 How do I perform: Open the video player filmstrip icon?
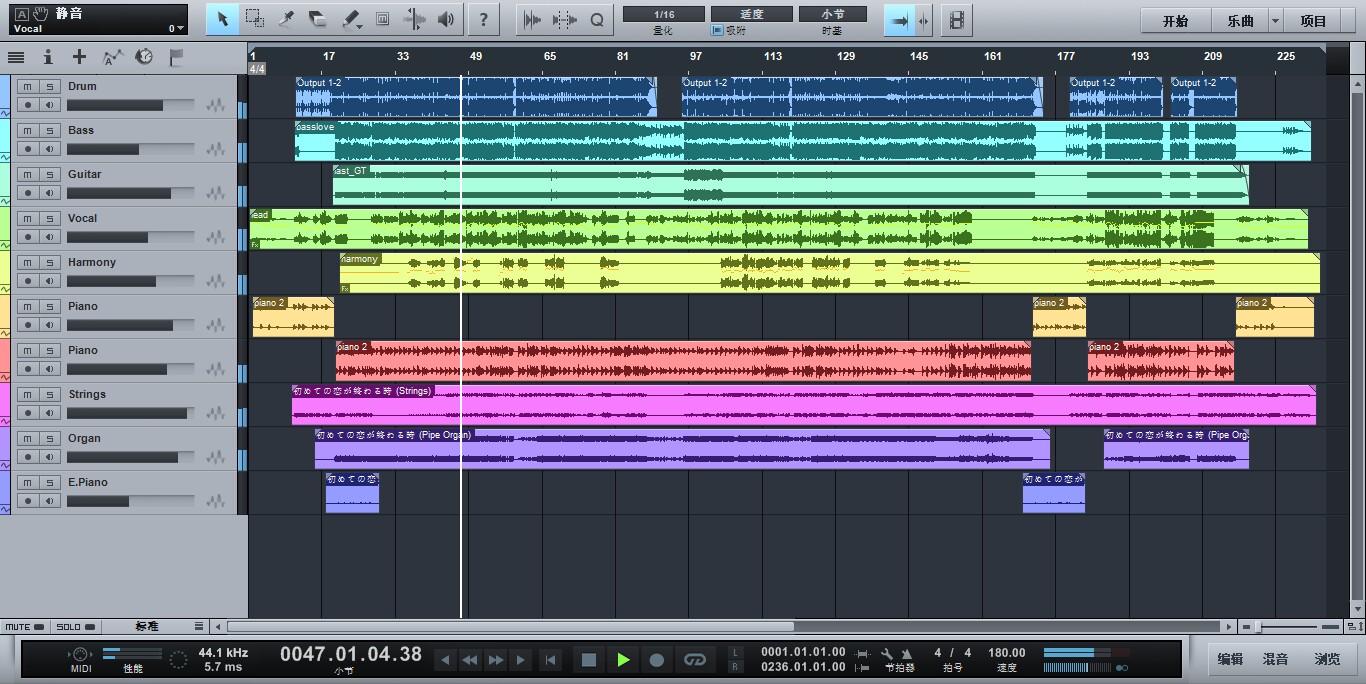pos(957,19)
